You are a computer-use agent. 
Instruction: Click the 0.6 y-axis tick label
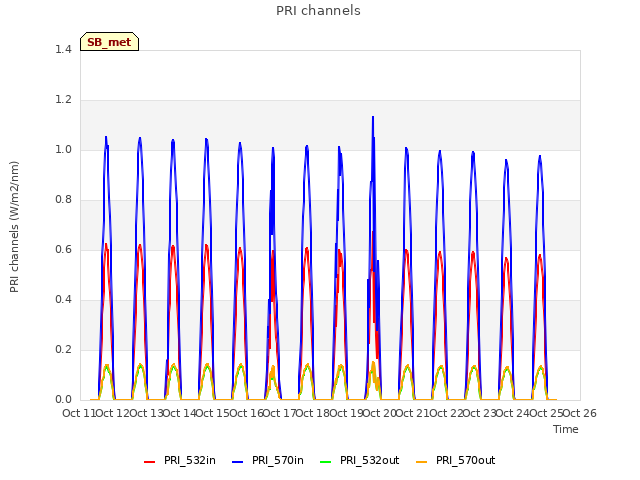coord(63,249)
